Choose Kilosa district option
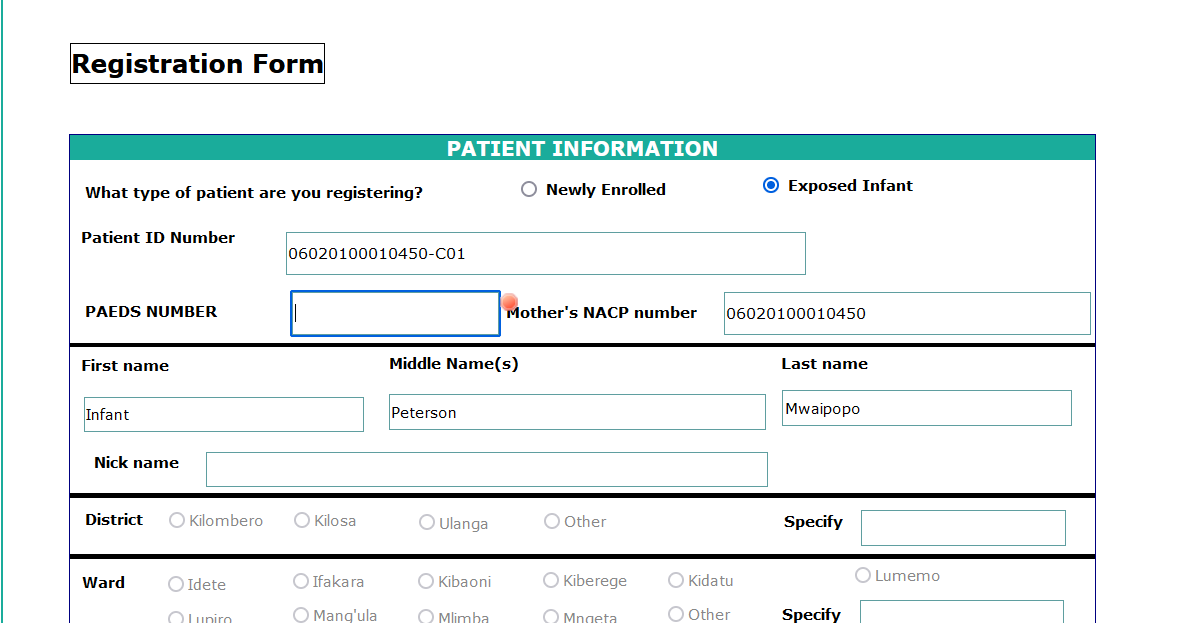 [302, 521]
